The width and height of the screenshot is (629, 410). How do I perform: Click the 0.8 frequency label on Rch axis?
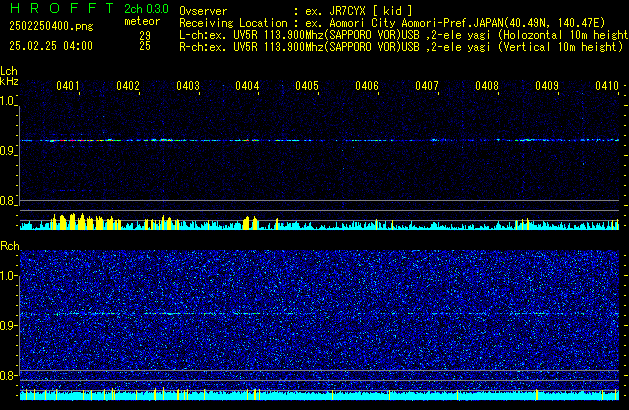8,375
